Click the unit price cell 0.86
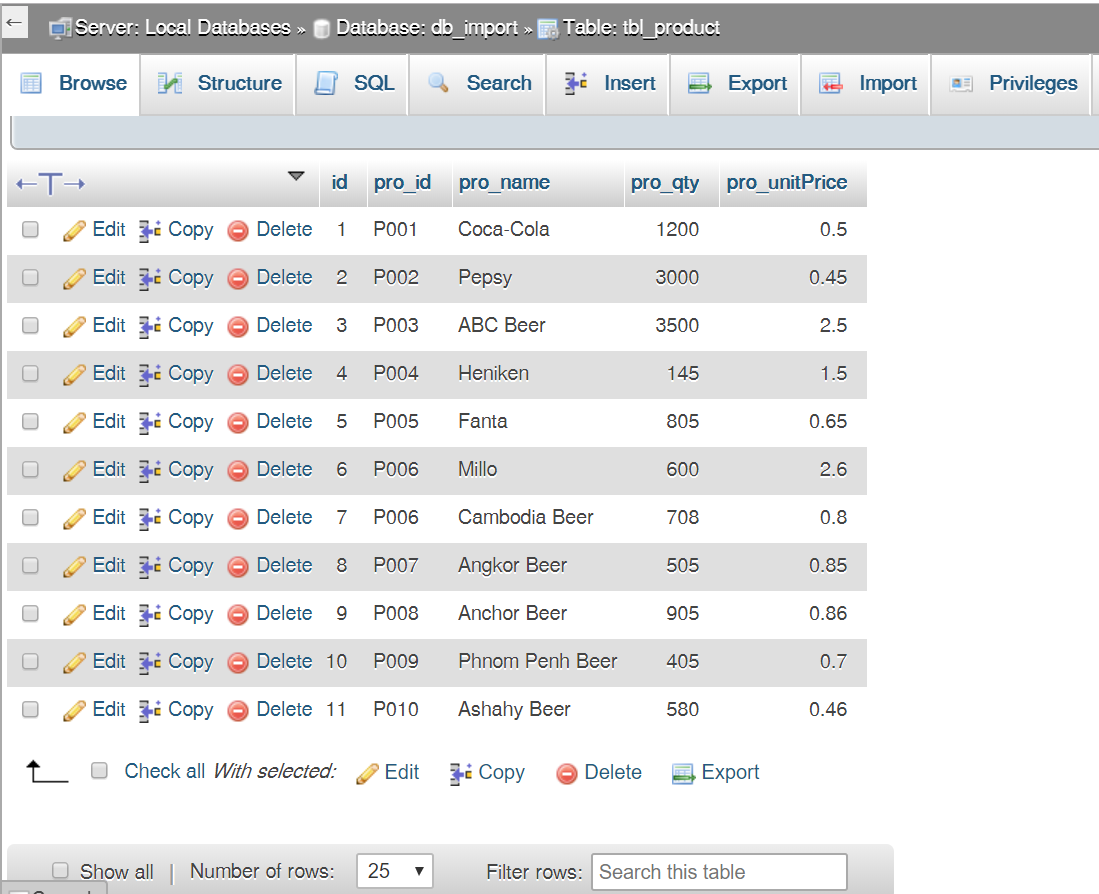The height and width of the screenshot is (894, 1099). point(828,614)
